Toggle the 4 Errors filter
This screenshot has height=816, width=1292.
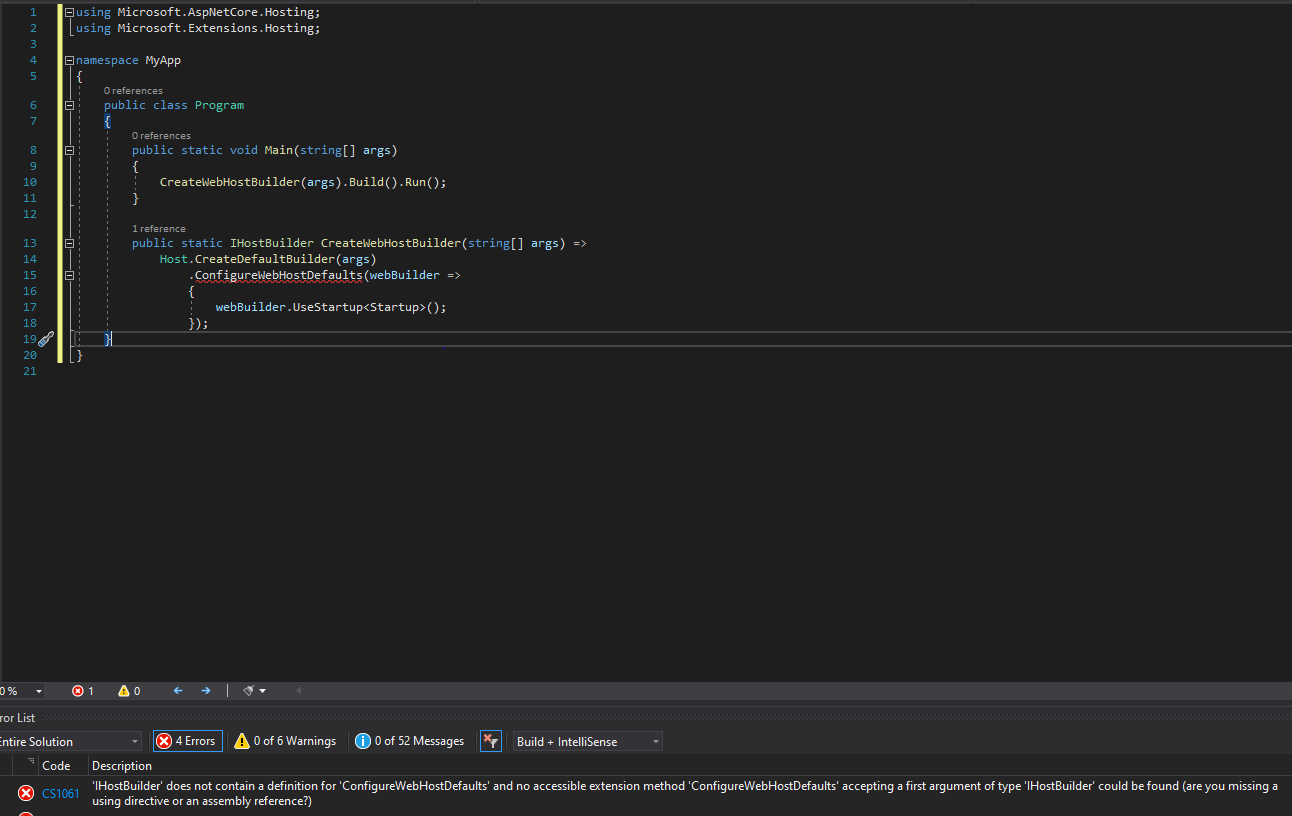pyautogui.click(x=187, y=741)
